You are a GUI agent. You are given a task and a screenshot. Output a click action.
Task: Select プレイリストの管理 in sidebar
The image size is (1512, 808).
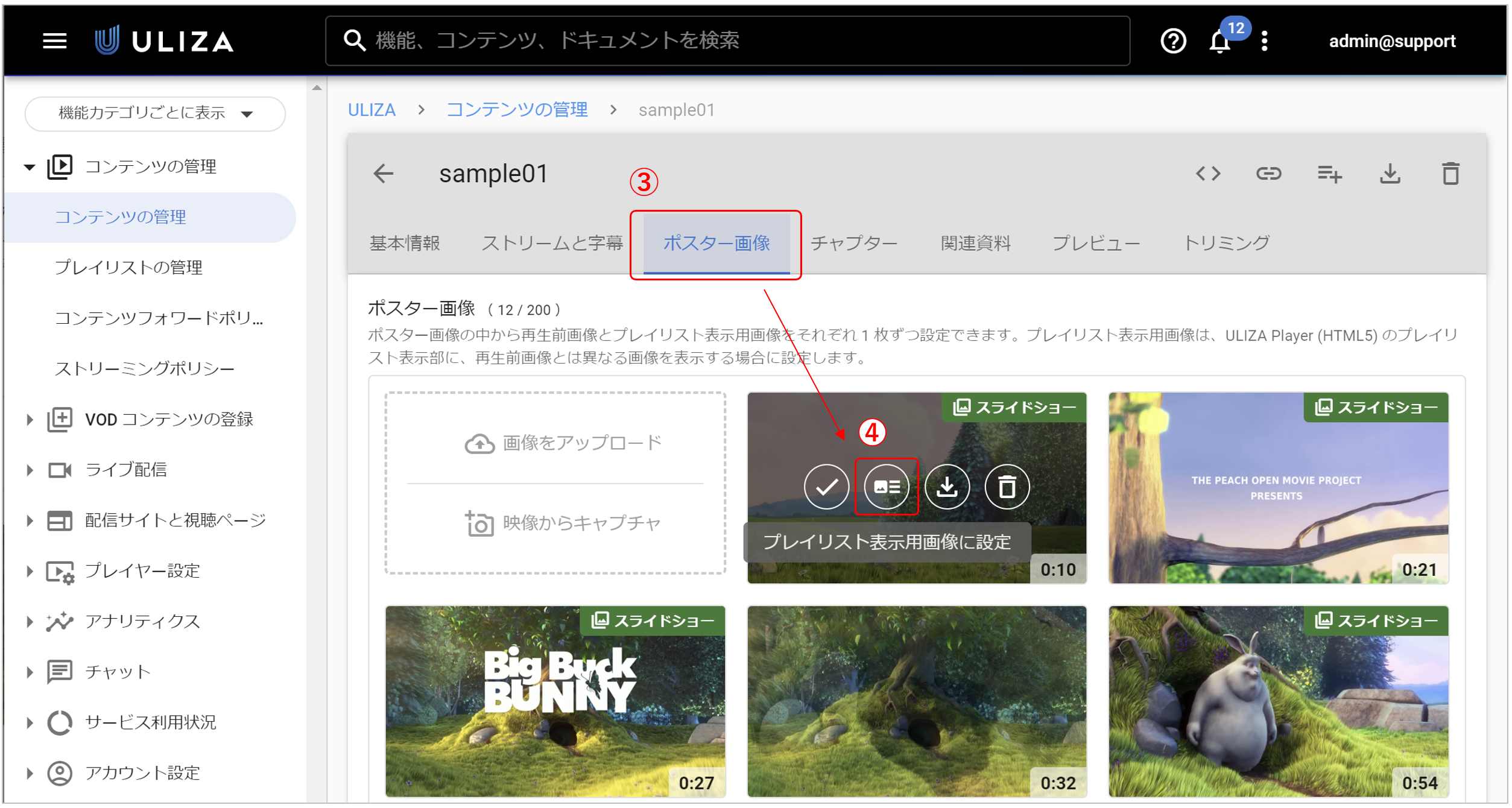coord(128,268)
